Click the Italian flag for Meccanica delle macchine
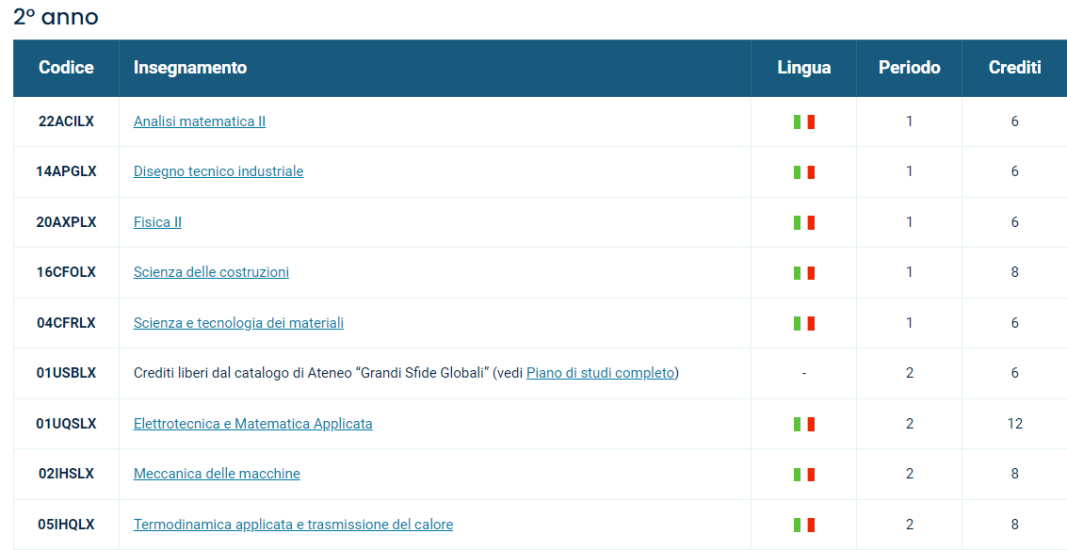The height and width of the screenshot is (550, 1067). [804, 474]
